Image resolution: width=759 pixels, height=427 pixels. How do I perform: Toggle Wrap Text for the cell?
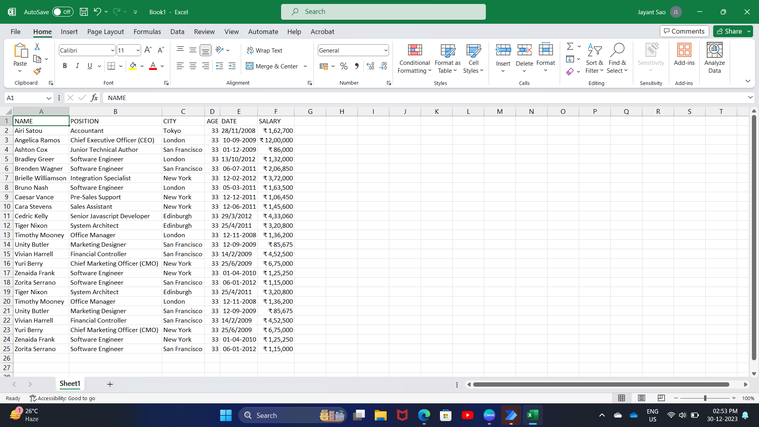click(263, 50)
